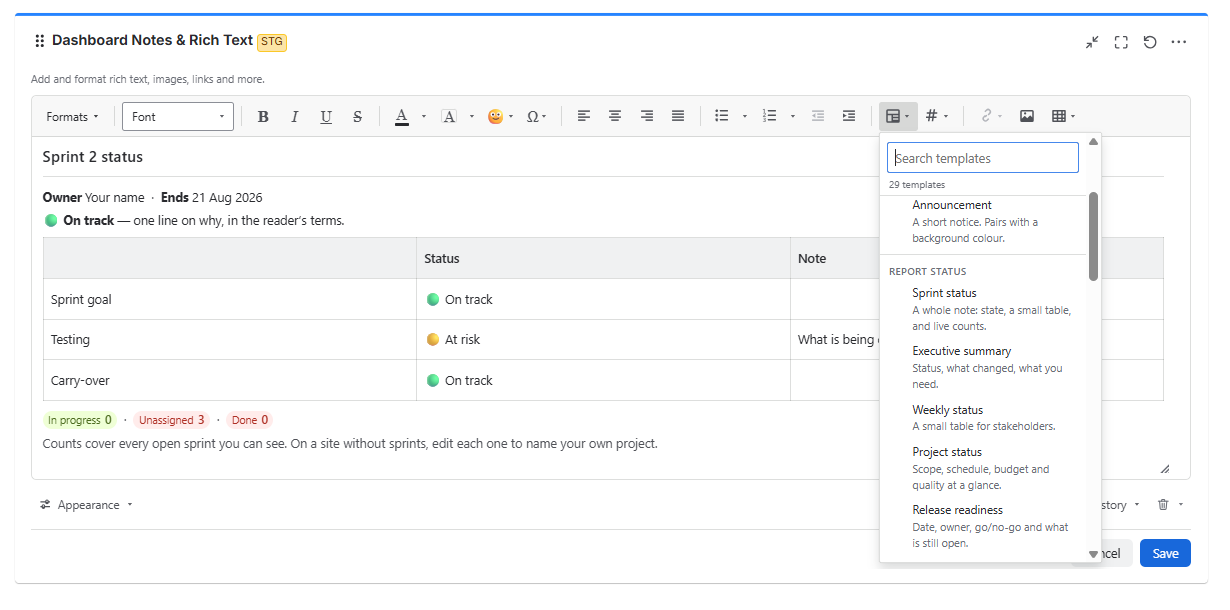Click the fullscreen expand icon
The height and width of the screenshot is (610, 1230).
click(x=1121, y=42)
